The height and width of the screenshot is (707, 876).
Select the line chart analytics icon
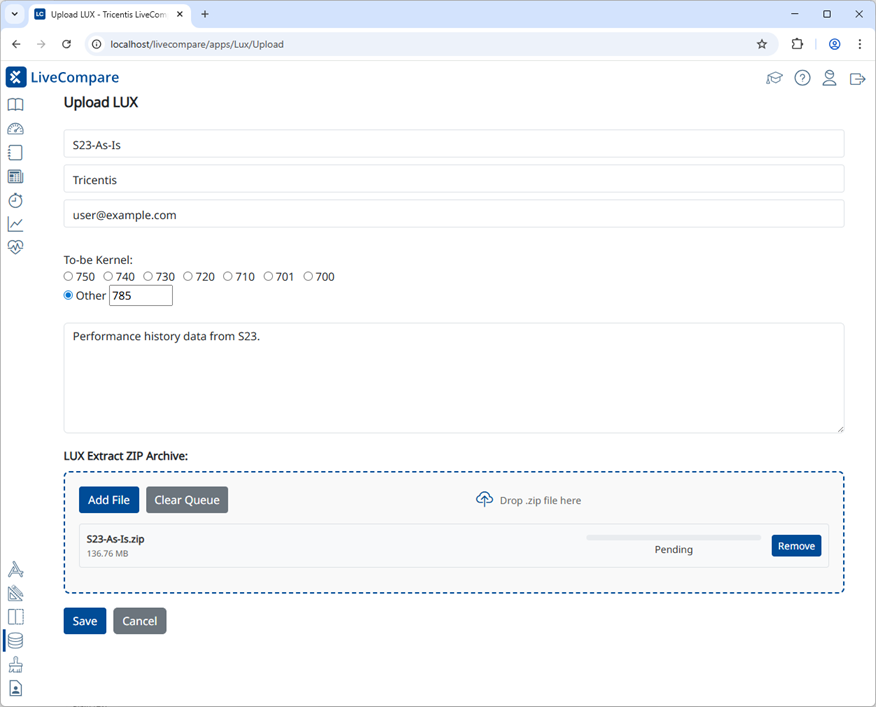(15, 224)
